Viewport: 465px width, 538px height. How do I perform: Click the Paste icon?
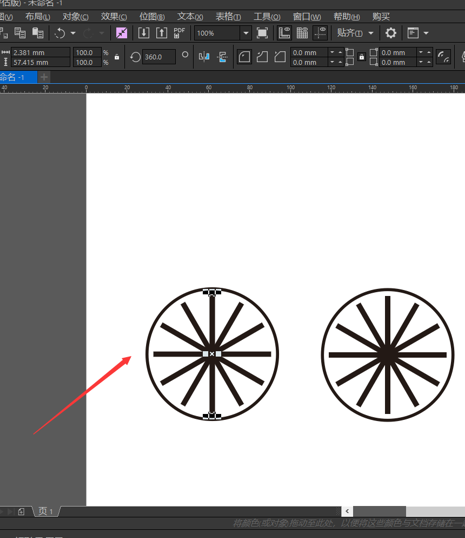[38, 33]
